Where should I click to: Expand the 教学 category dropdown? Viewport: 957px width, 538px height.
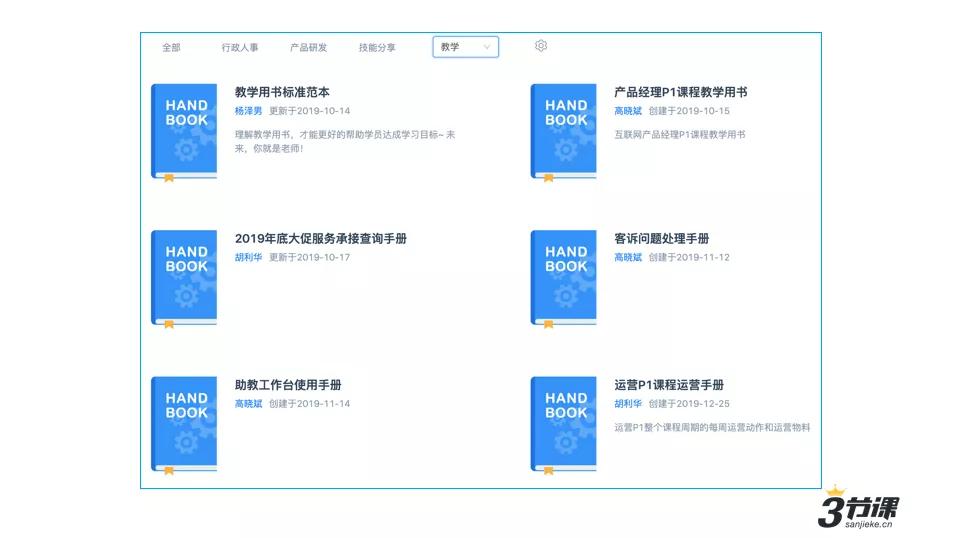(466, 47)
